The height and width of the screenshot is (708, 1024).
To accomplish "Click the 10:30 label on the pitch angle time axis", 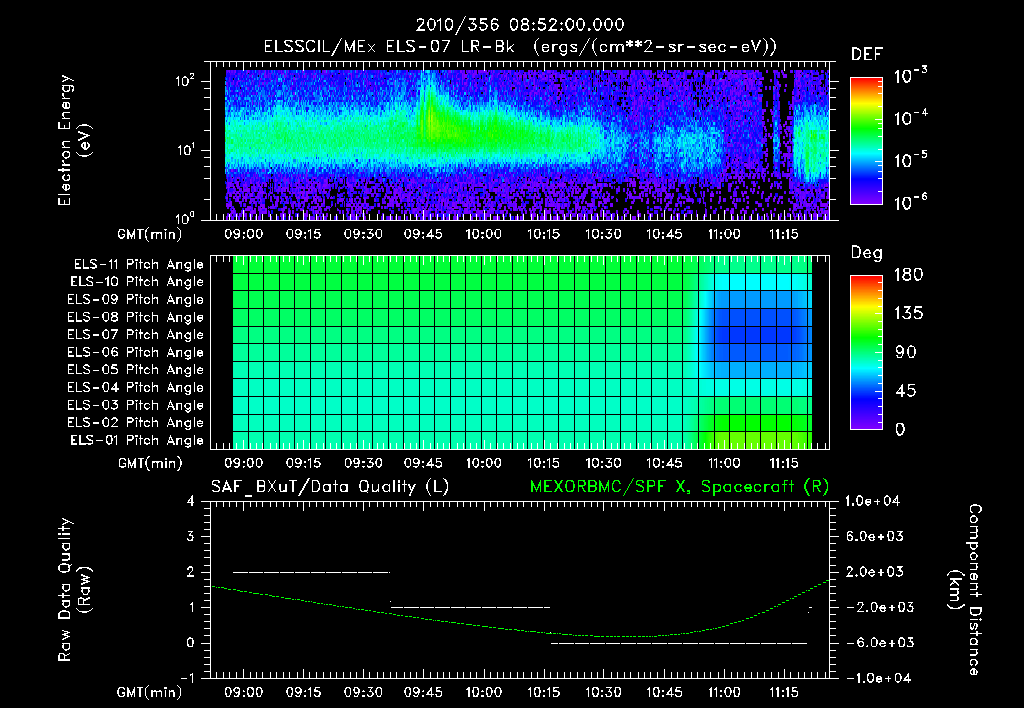I will [x=603, y=463].
